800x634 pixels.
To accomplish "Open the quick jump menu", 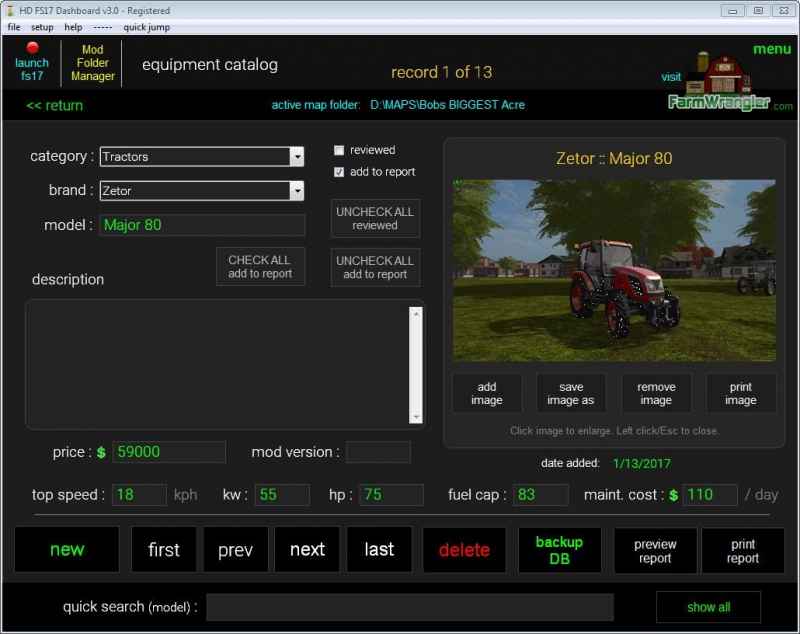I will (146, 27).
